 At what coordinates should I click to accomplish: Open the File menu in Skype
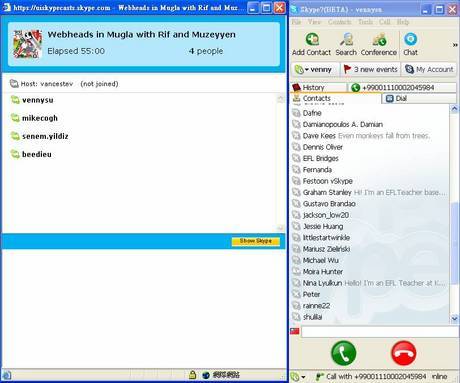tap(296, 22)
